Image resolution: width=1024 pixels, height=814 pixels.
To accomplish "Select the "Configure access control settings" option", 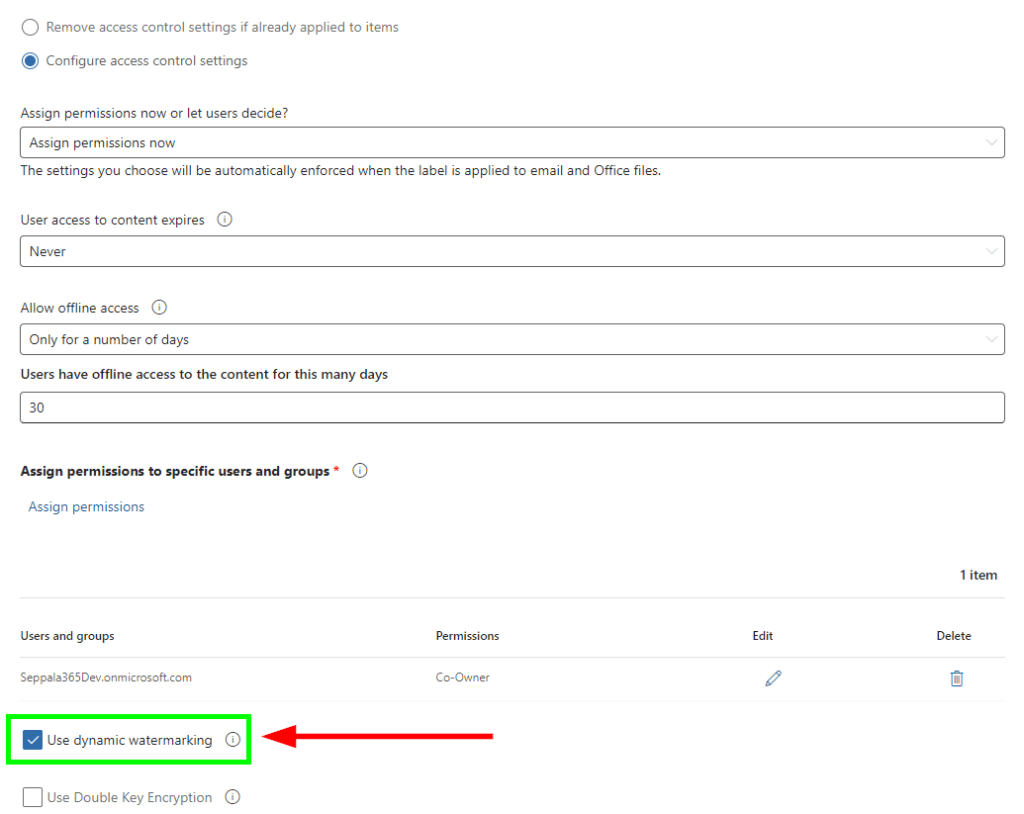I will 30,60.
